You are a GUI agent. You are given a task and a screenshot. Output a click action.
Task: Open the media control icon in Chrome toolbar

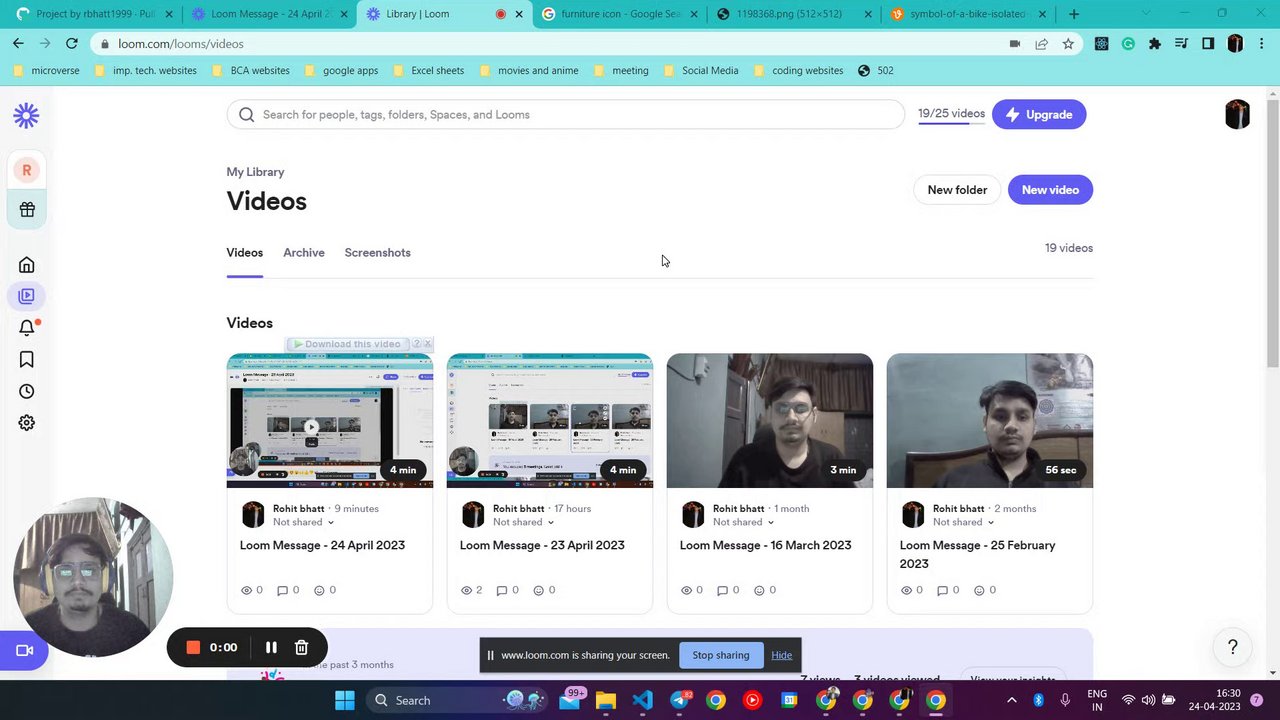click(x=1182, y=44)
